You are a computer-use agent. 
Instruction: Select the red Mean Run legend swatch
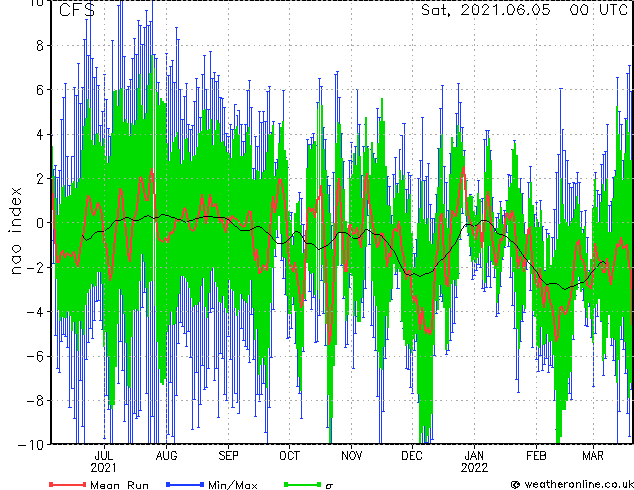click(68, 484)
